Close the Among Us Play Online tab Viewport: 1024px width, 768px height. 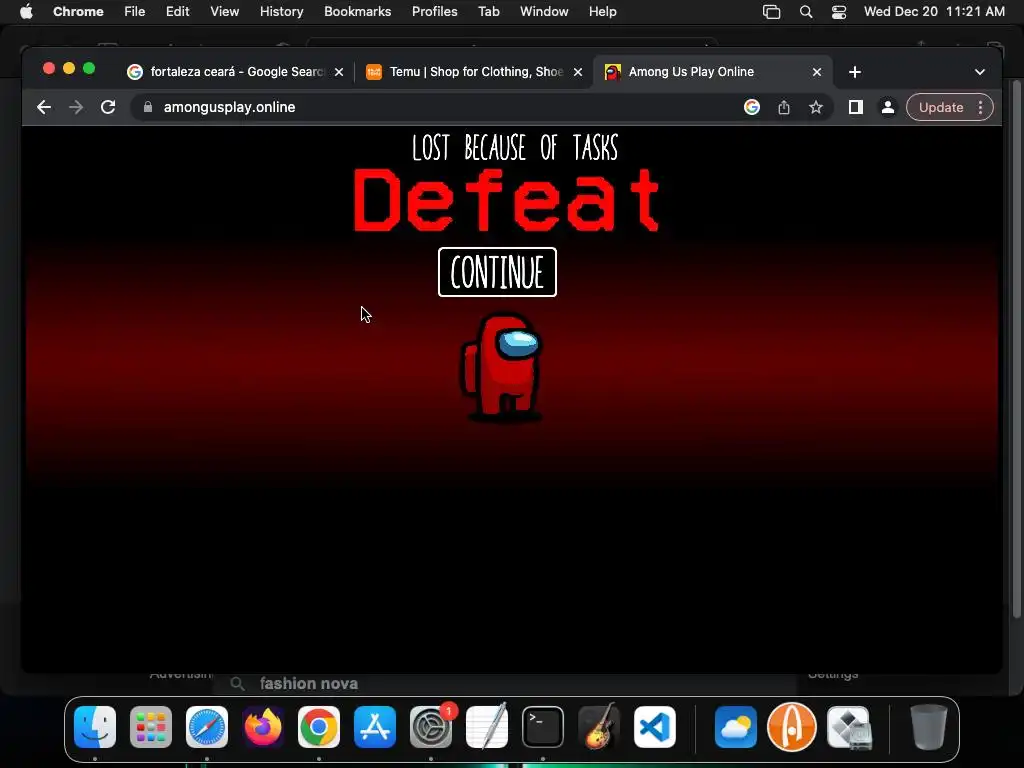click(x=817, y=72)
